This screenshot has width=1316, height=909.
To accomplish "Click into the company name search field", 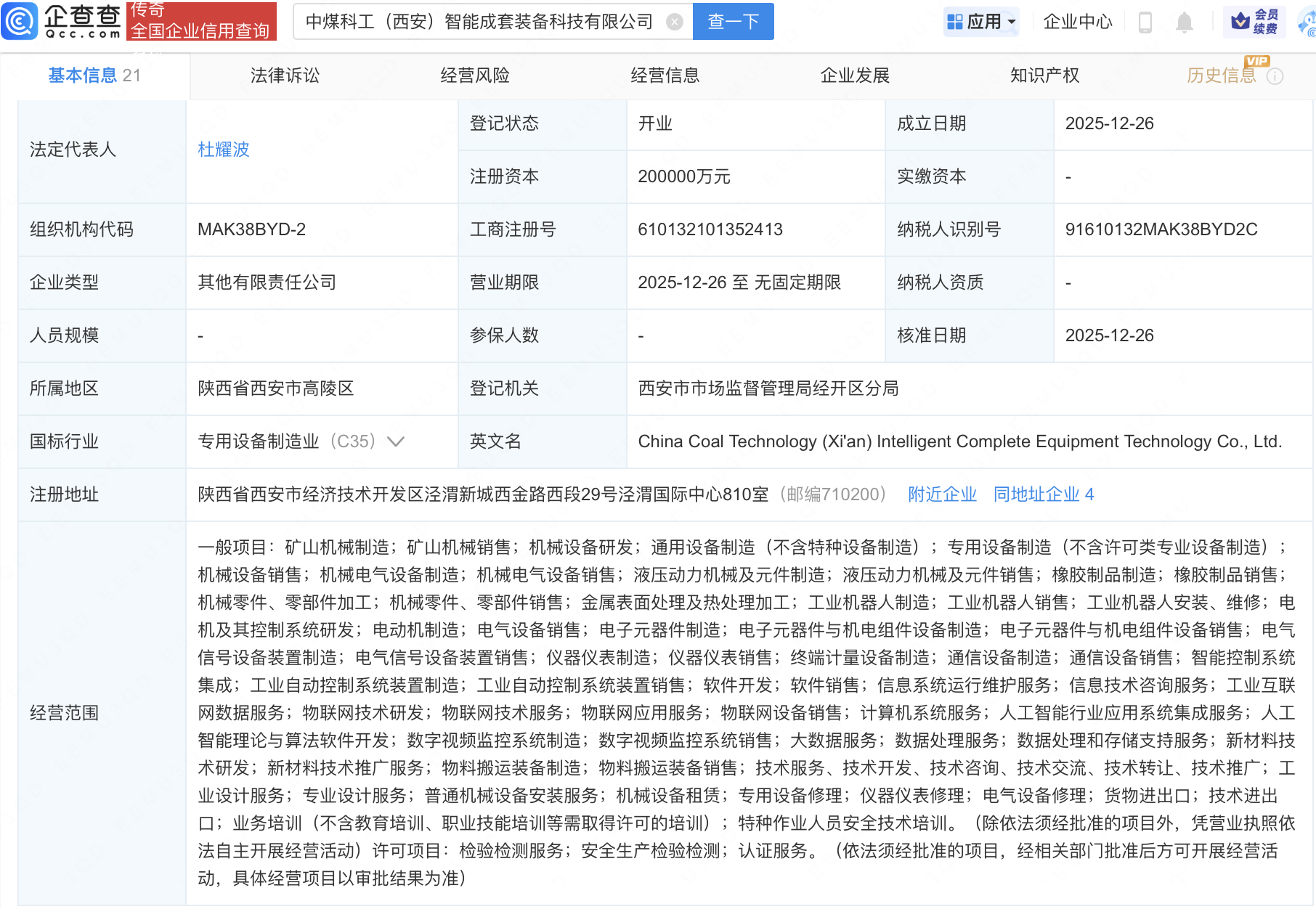I will pos(479,22).
